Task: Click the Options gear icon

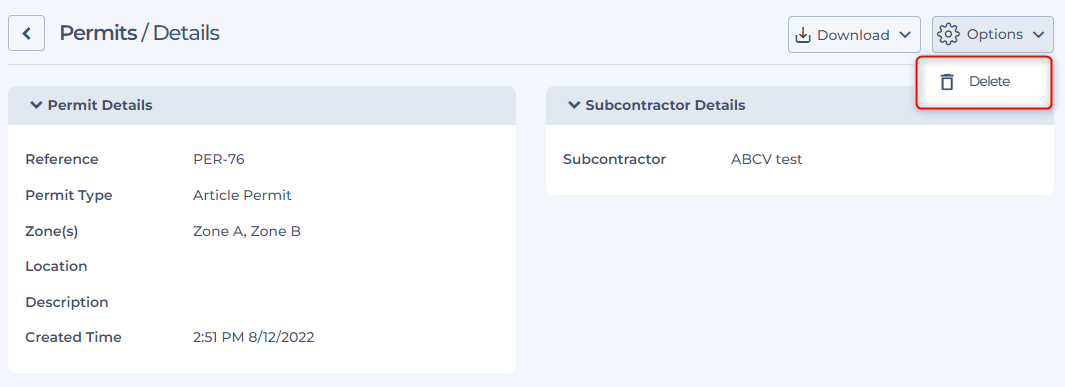Action: [x=948, y=34]
